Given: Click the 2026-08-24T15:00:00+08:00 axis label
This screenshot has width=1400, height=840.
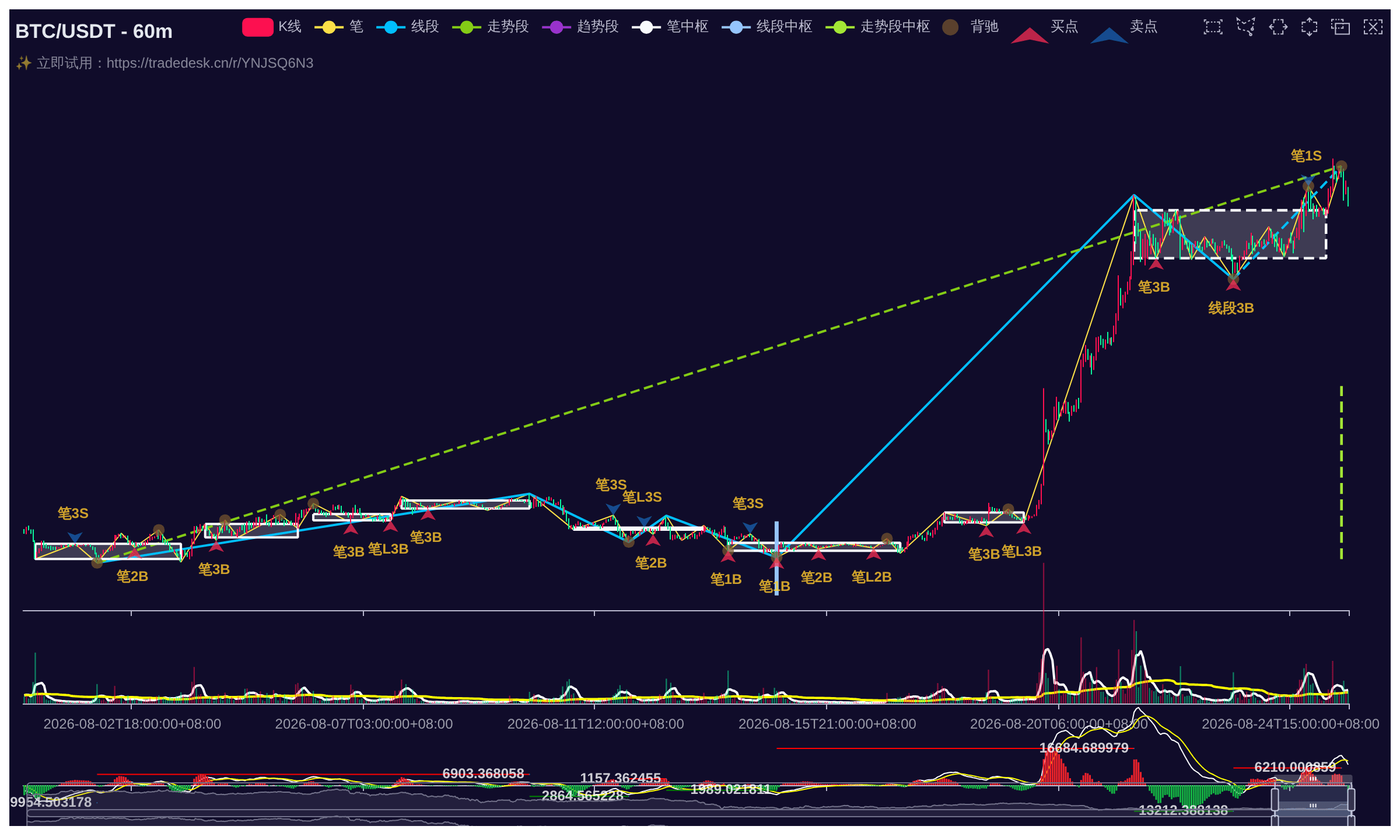Looking at the screenshot, I should click(1290, 724).
